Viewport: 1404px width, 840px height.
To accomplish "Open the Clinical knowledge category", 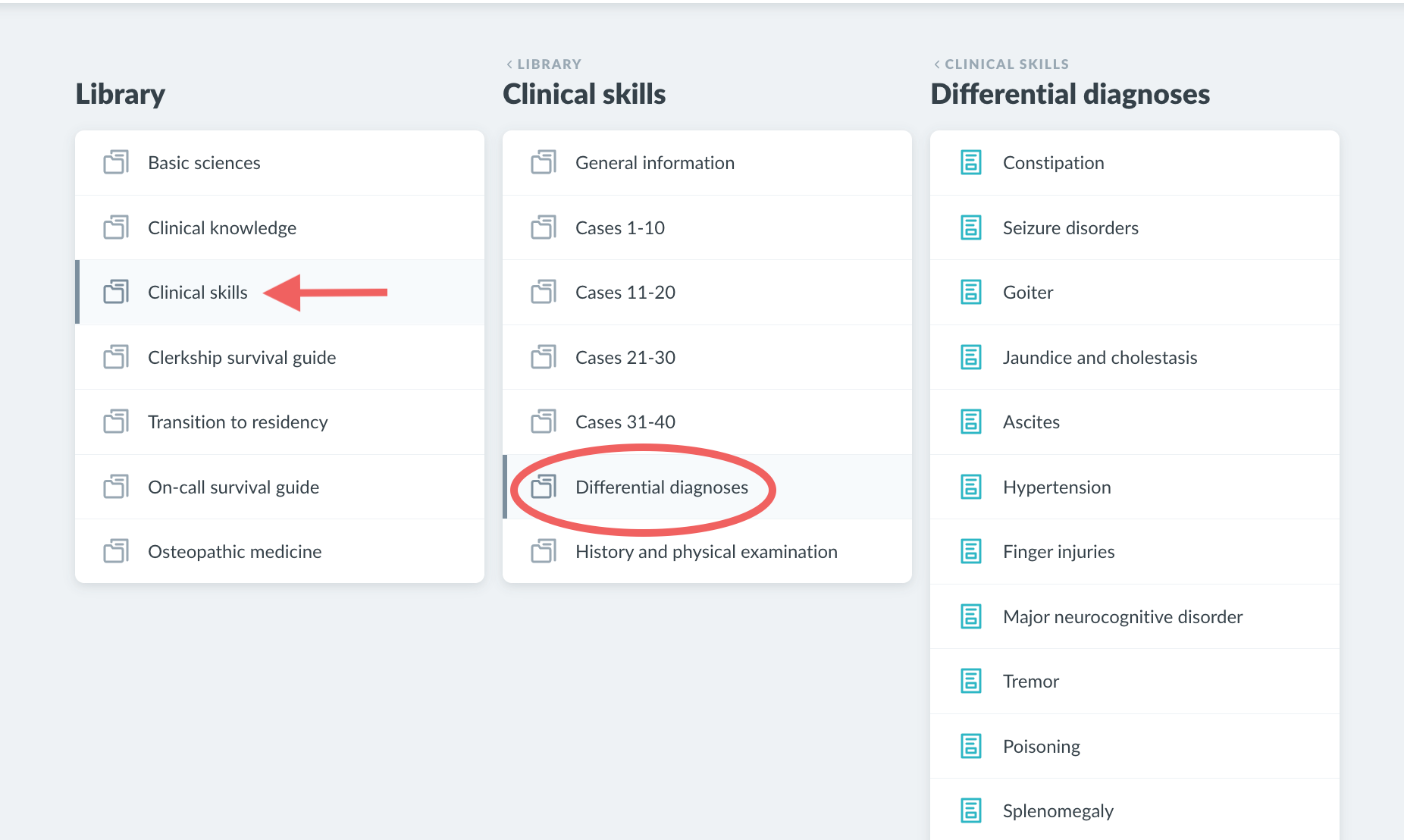I will click(280, 227).
